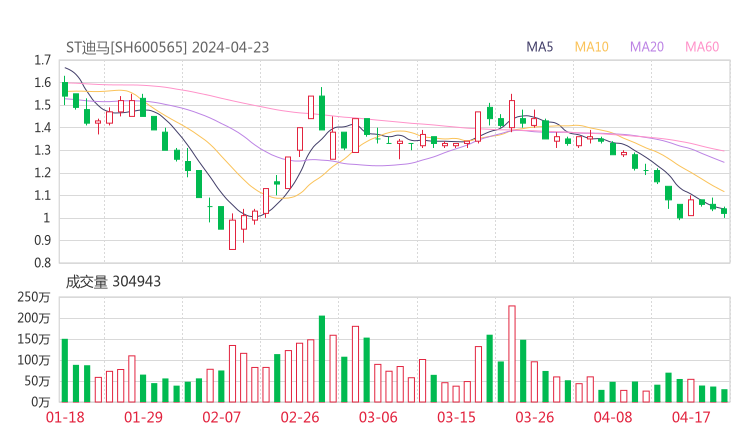The image size is (740, 440).
Task: Select the 04-08 date axis label
Action: [613, 417]
